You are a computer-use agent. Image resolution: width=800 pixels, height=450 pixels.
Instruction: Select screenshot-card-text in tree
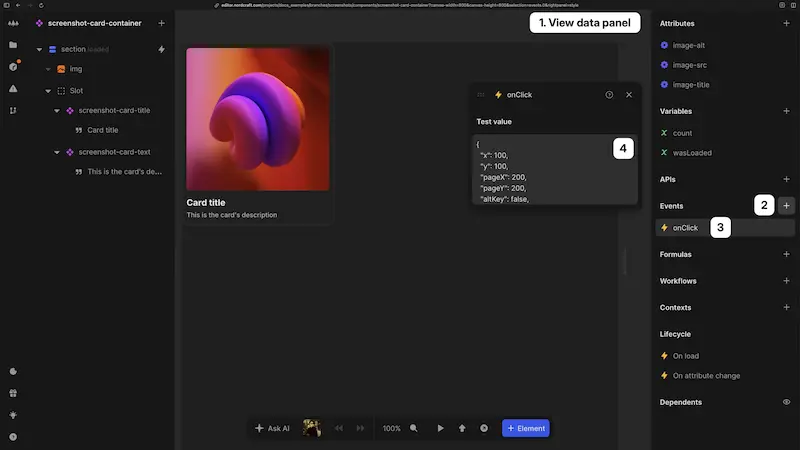[114, 152]
